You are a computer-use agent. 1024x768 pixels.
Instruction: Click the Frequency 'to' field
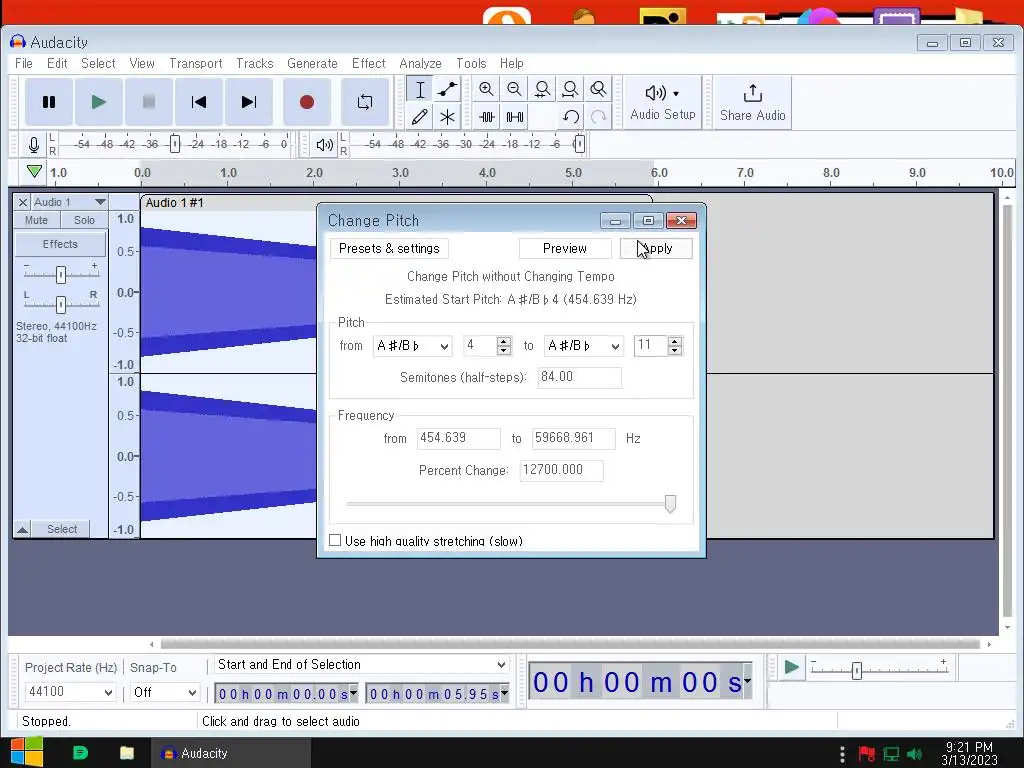point(573,438)
